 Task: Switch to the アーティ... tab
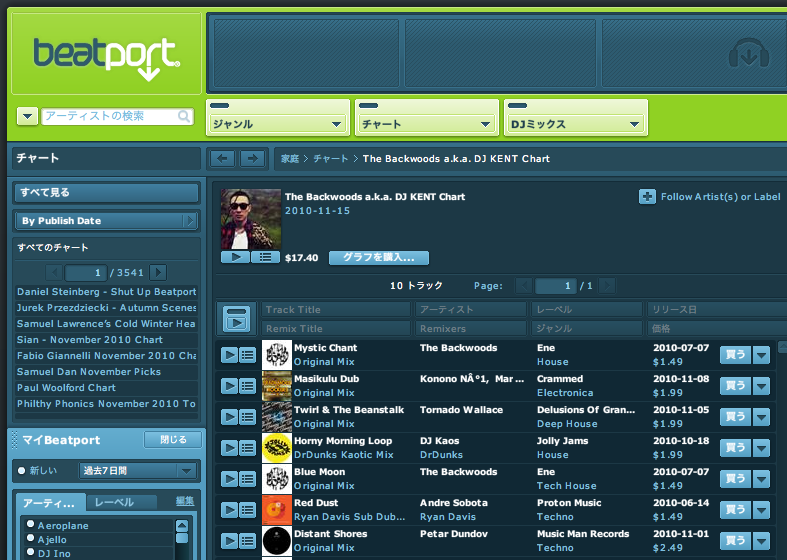(50, 503)
